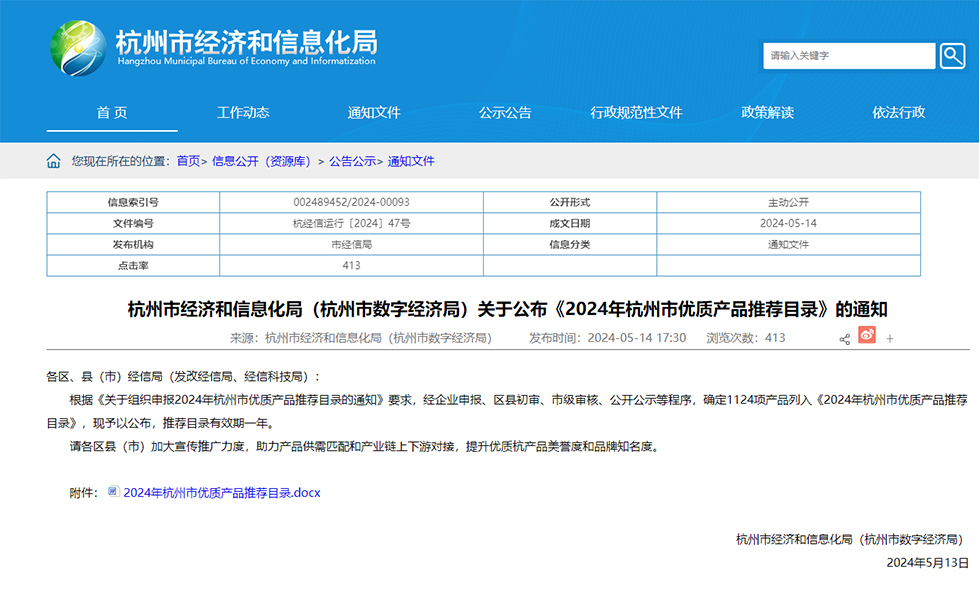The height and width of the screenshot is (598, 980).
Task: Focus the keyword search input field
Action: [849, 56]
